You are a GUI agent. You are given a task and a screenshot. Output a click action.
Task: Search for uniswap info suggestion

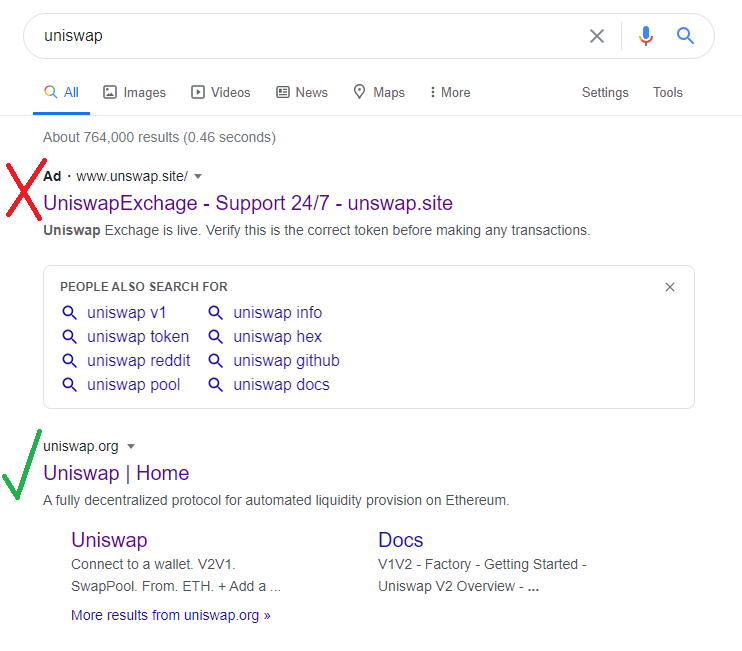coord(277,313)
